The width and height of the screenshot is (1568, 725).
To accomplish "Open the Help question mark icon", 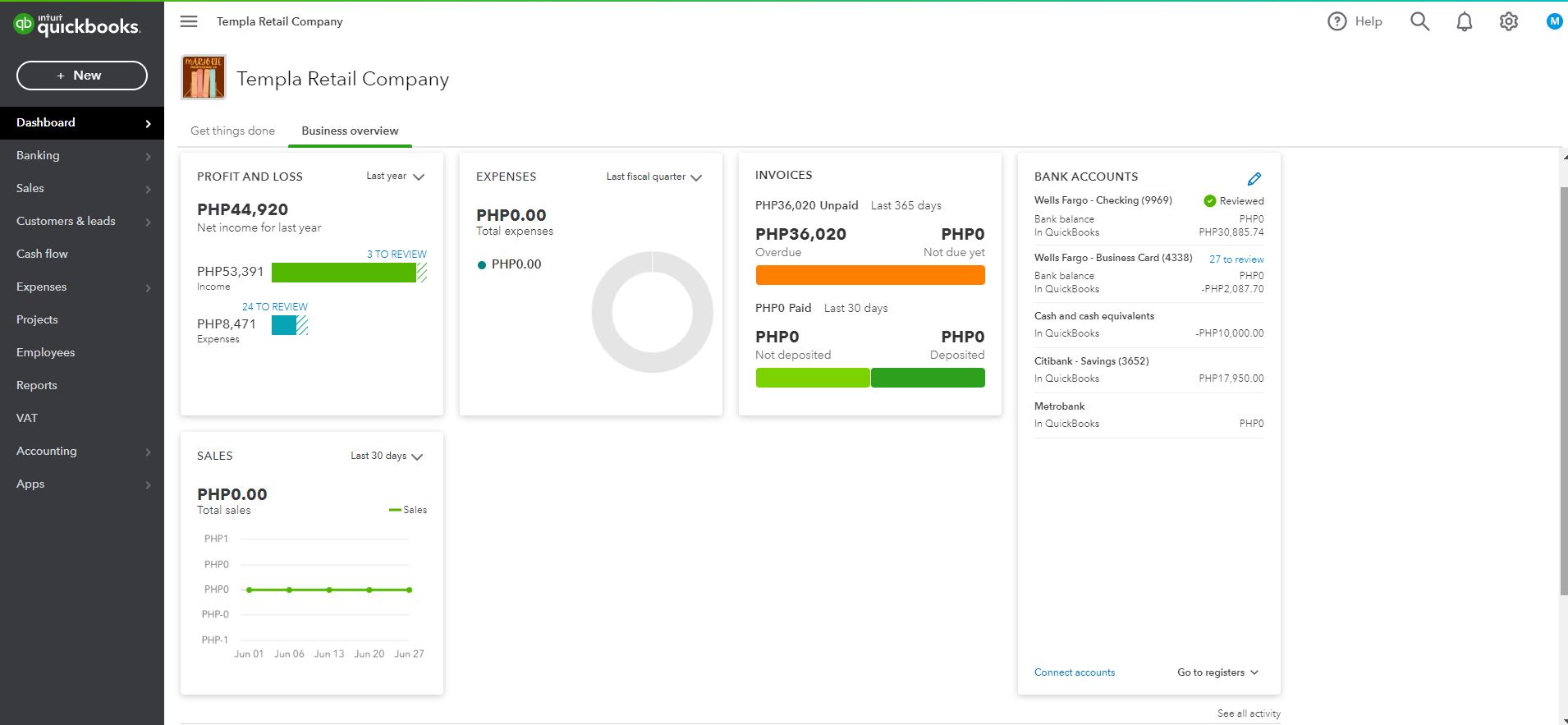I will (1337, 22).
